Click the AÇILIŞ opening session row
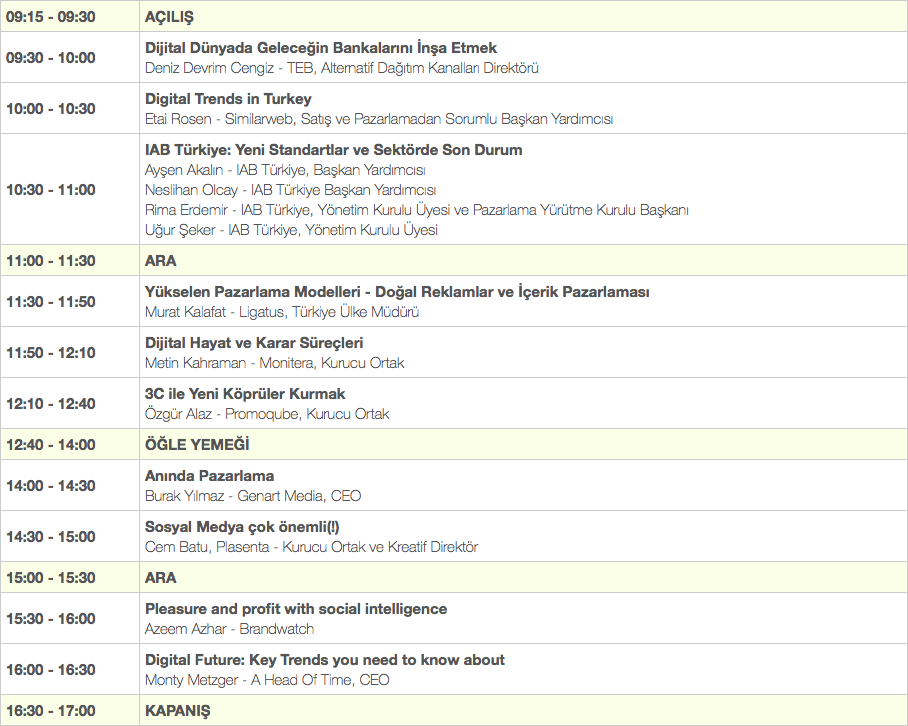Viewport: 908px width, 726px height. 169,17
